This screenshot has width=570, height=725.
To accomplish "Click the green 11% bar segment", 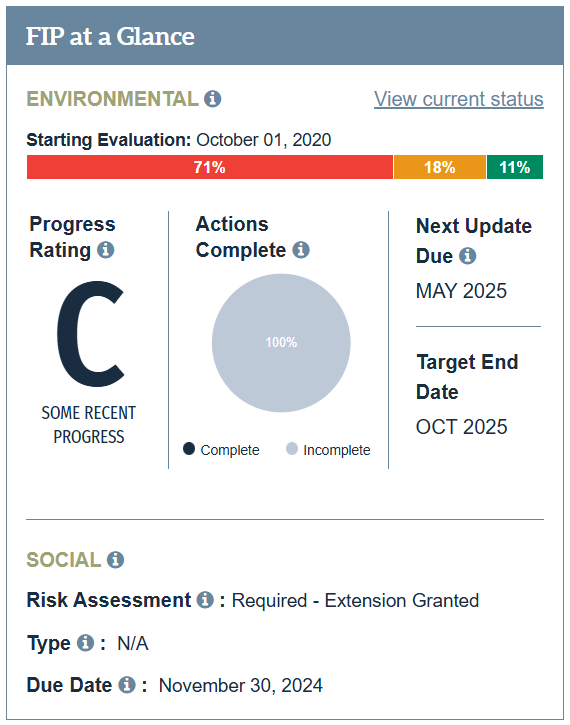I will click(515, 167).
